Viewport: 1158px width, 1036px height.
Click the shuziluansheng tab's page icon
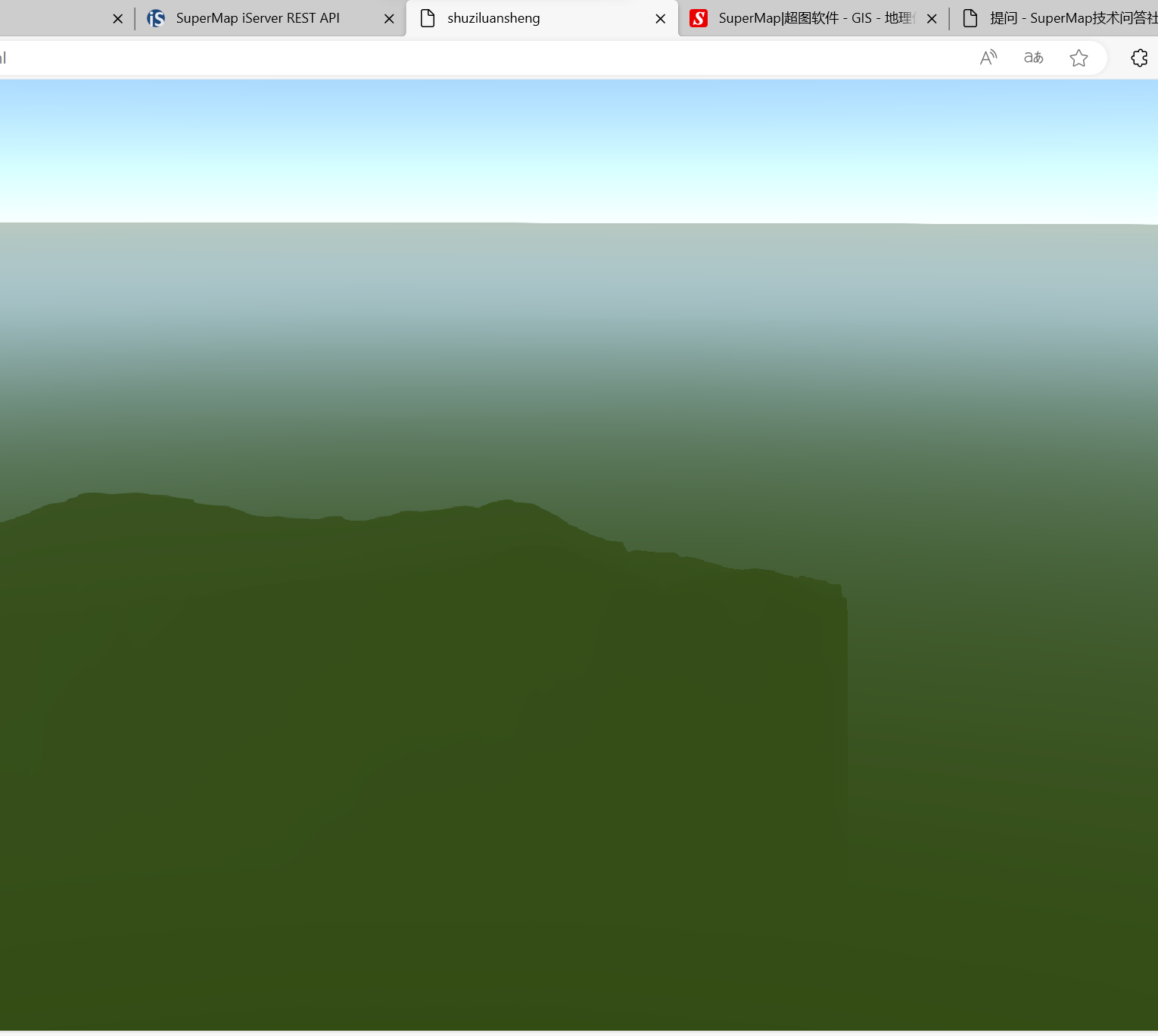(428, 18)
